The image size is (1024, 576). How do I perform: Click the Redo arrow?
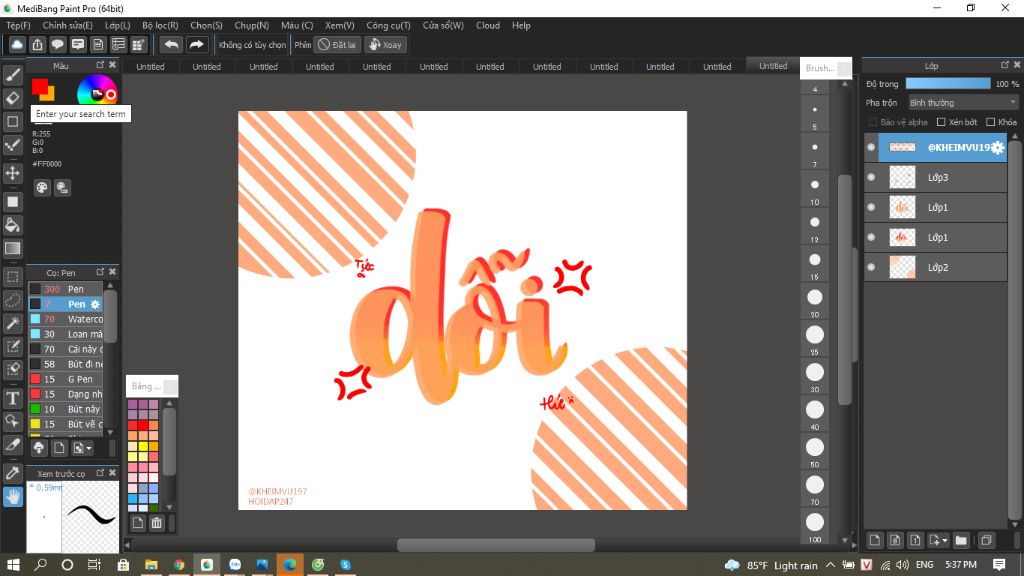196,44
